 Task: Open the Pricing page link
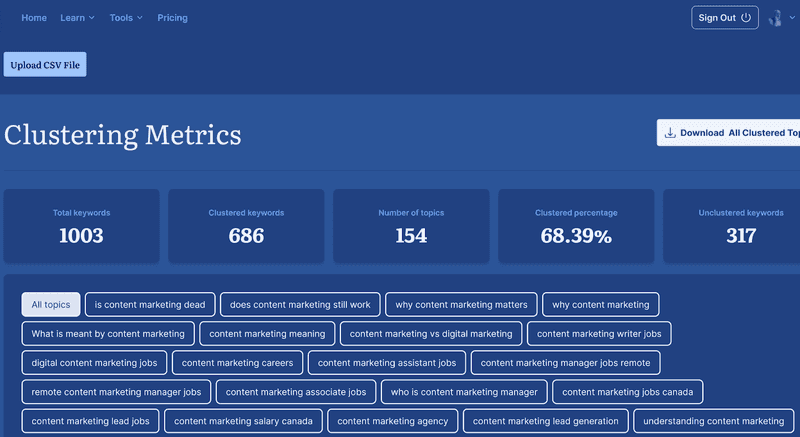tap(172, 17)
